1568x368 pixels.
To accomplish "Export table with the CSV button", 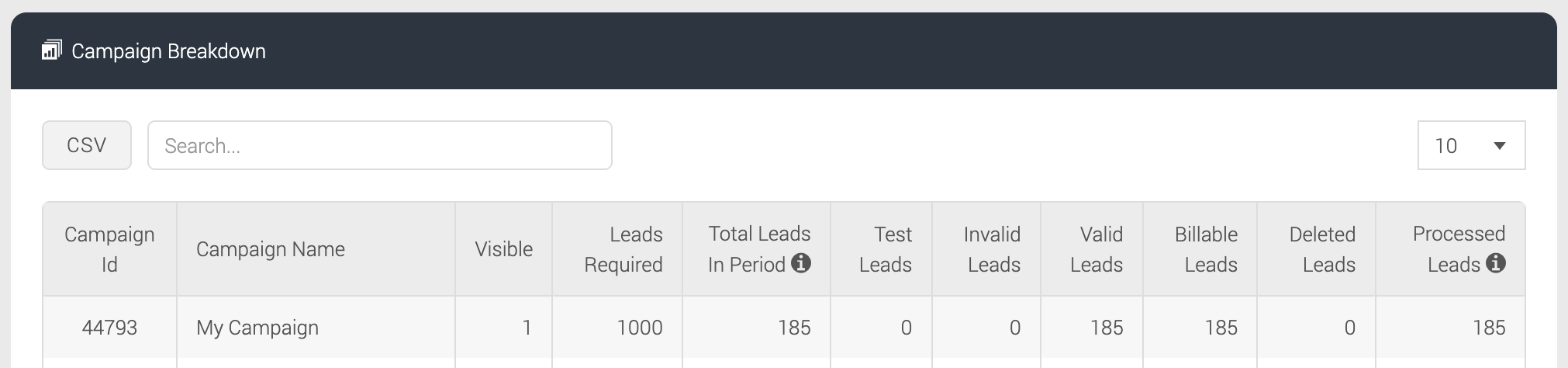I will click(x=87, y=145).
